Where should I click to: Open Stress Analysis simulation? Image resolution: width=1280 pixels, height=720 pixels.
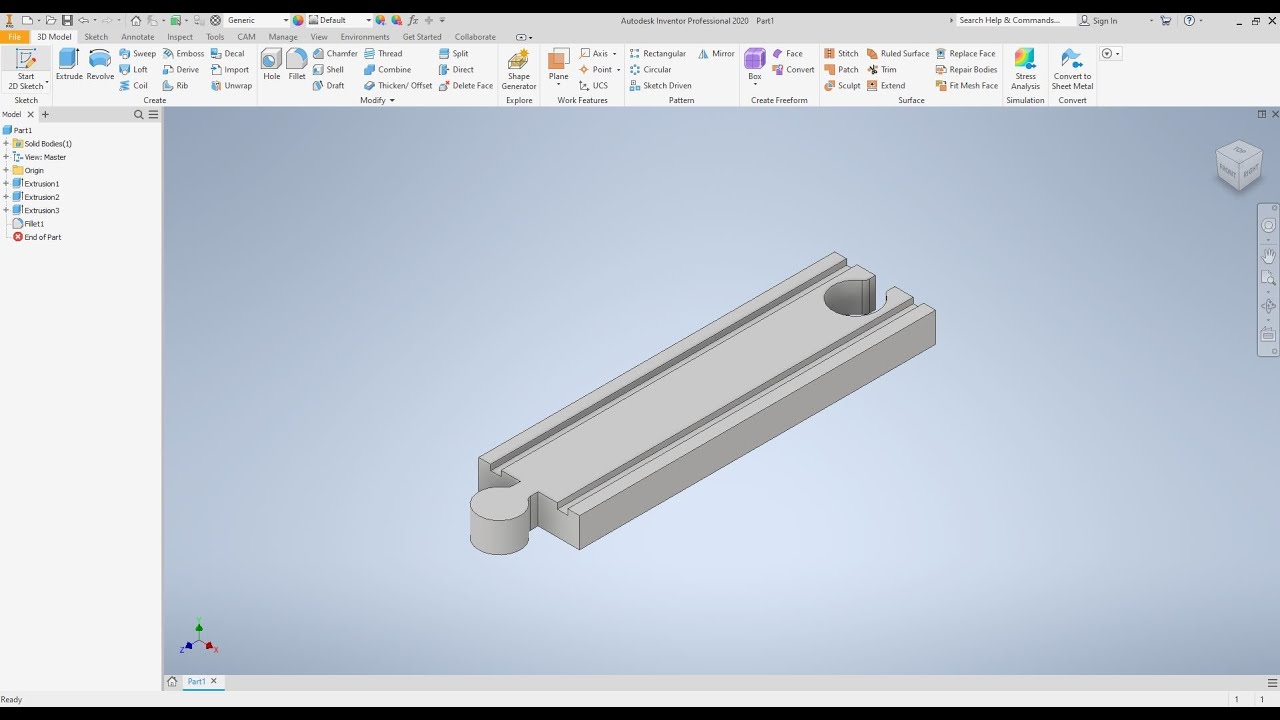tap(1025, 69)
